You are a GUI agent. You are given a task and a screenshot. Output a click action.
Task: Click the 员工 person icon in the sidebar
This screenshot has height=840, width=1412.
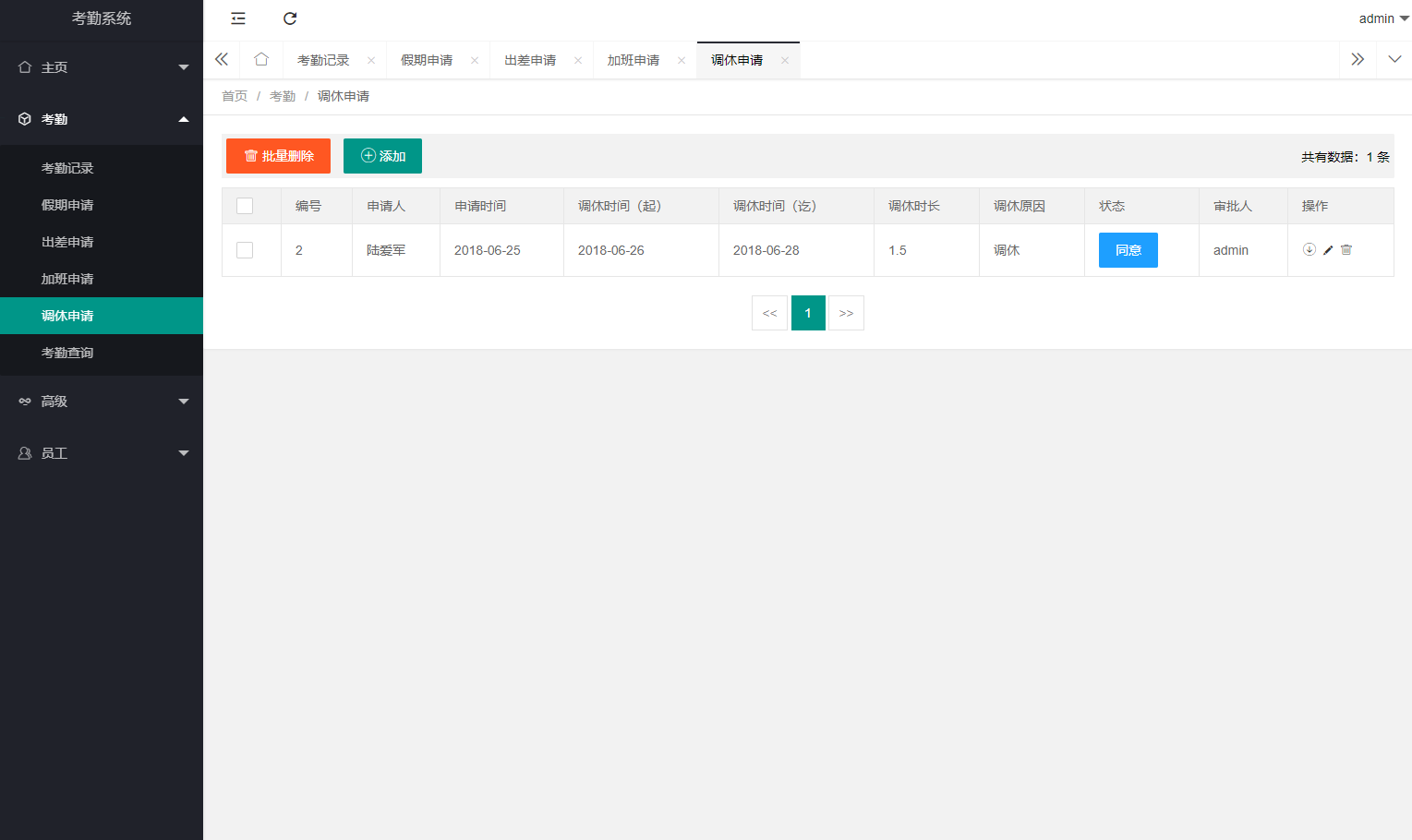pos(23,452)
